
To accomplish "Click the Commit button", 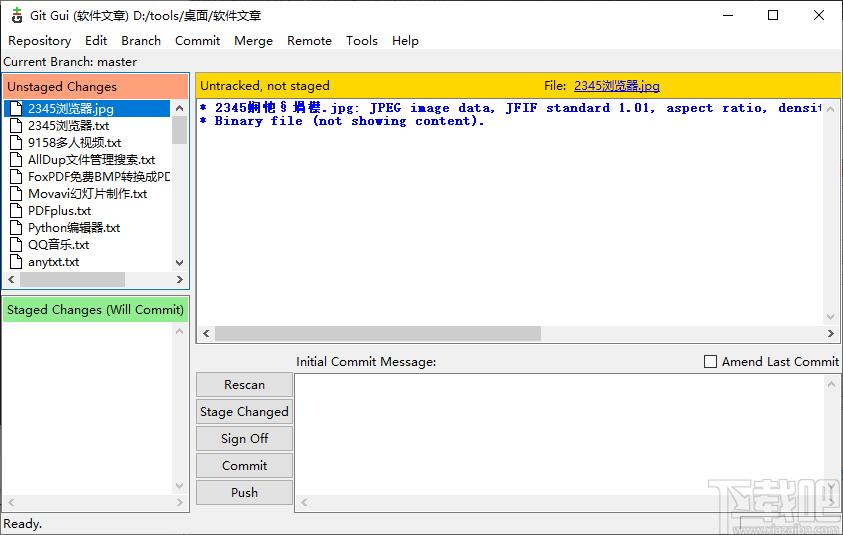I will point(245,466).
